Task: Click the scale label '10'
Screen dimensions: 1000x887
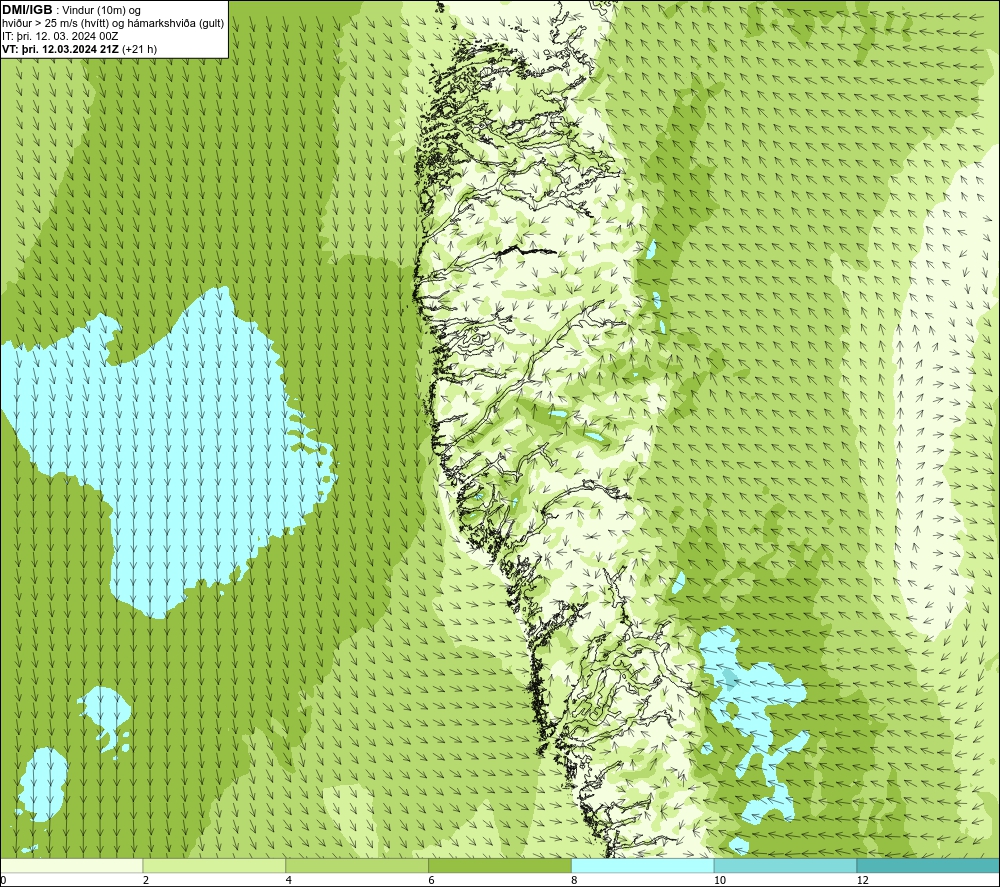Action: (x=720, y=880)
